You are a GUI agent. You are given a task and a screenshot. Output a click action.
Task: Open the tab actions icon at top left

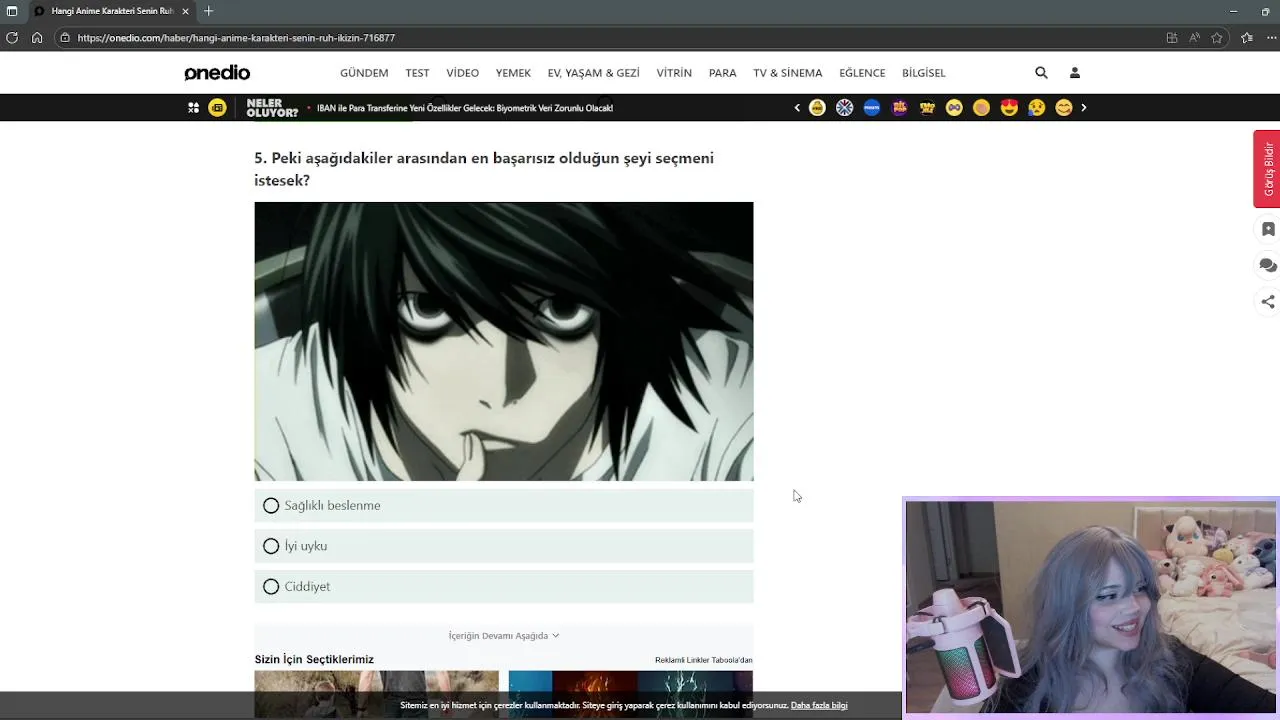[x=12, y=11]
